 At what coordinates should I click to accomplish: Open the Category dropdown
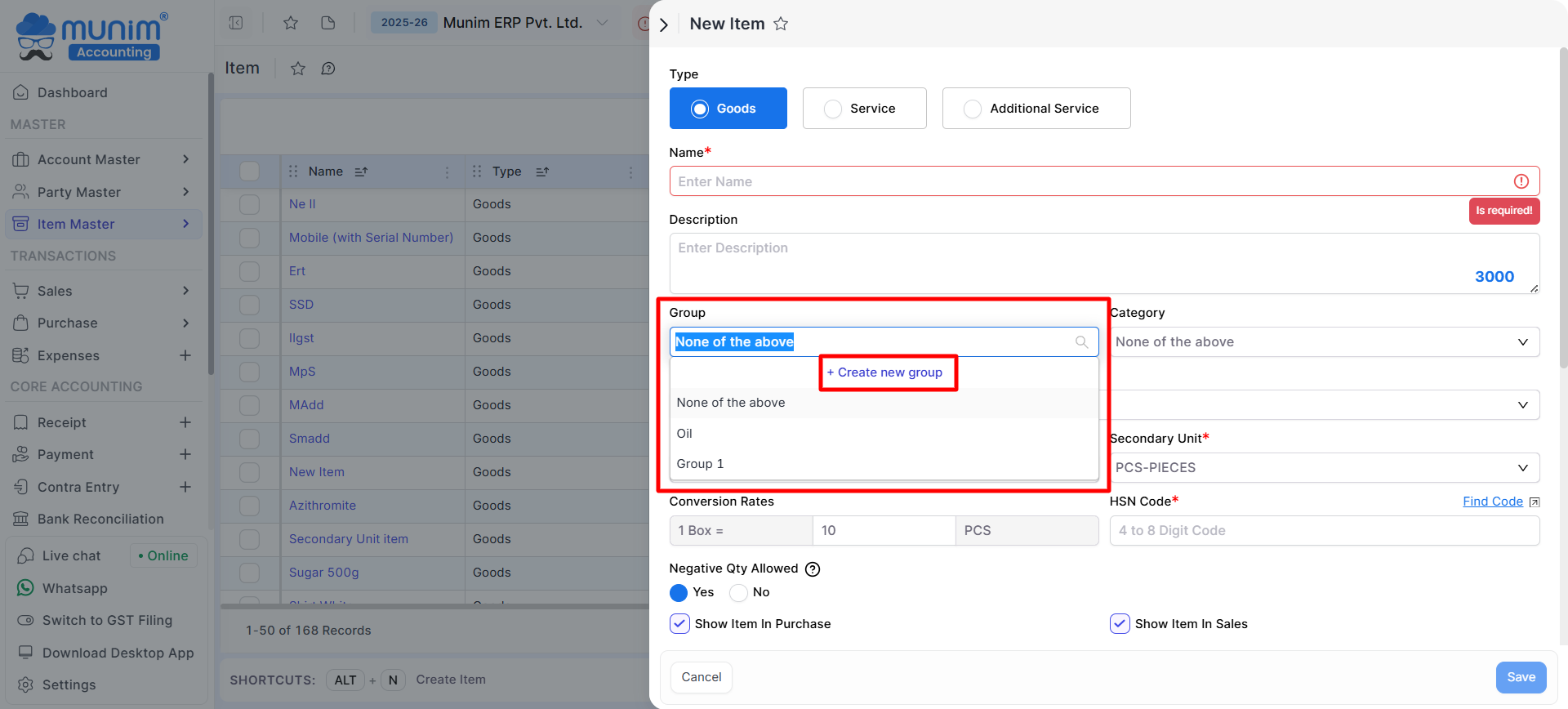tap(1323, 342)
